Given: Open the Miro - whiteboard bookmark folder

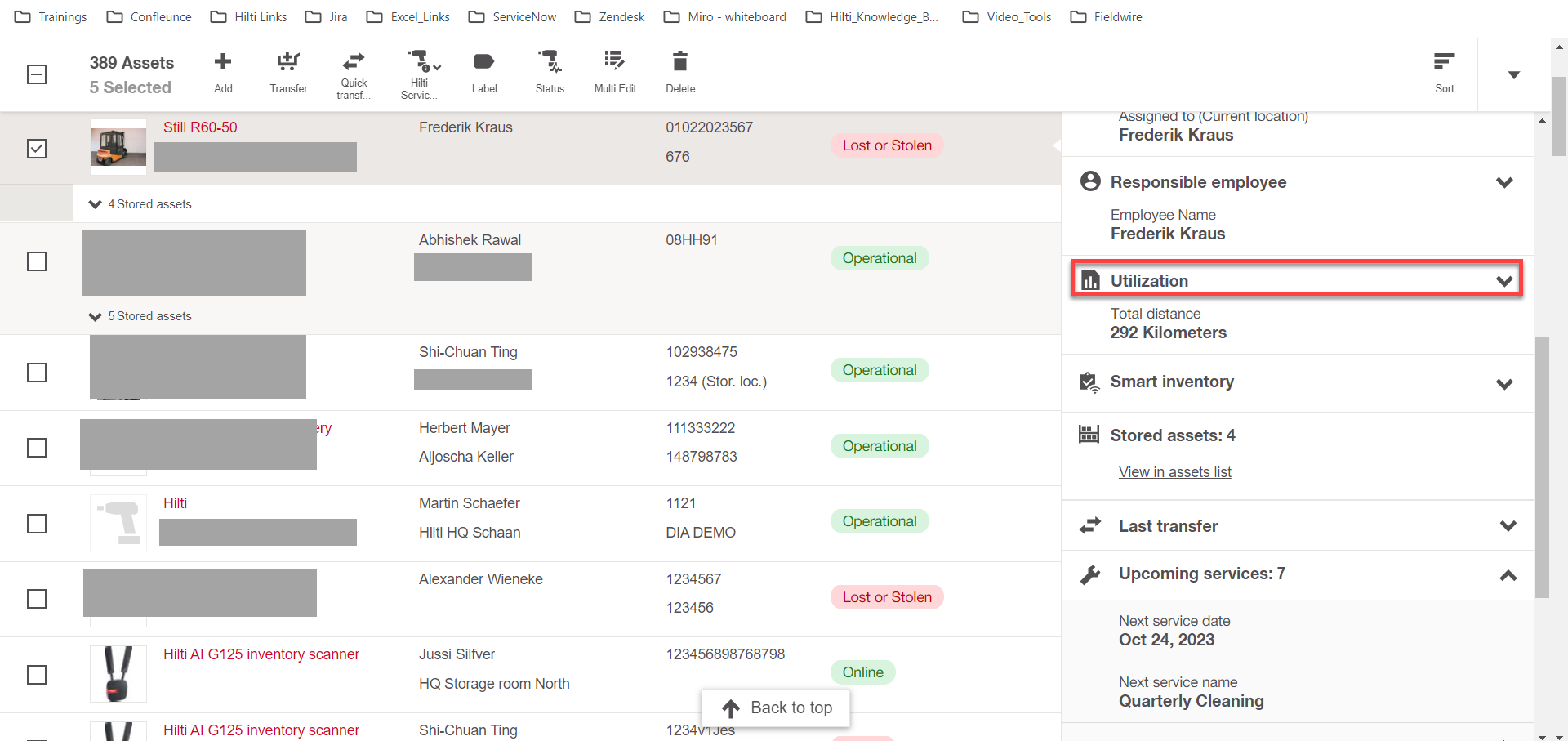Looking at the screenshot, I should coord(725,16).
